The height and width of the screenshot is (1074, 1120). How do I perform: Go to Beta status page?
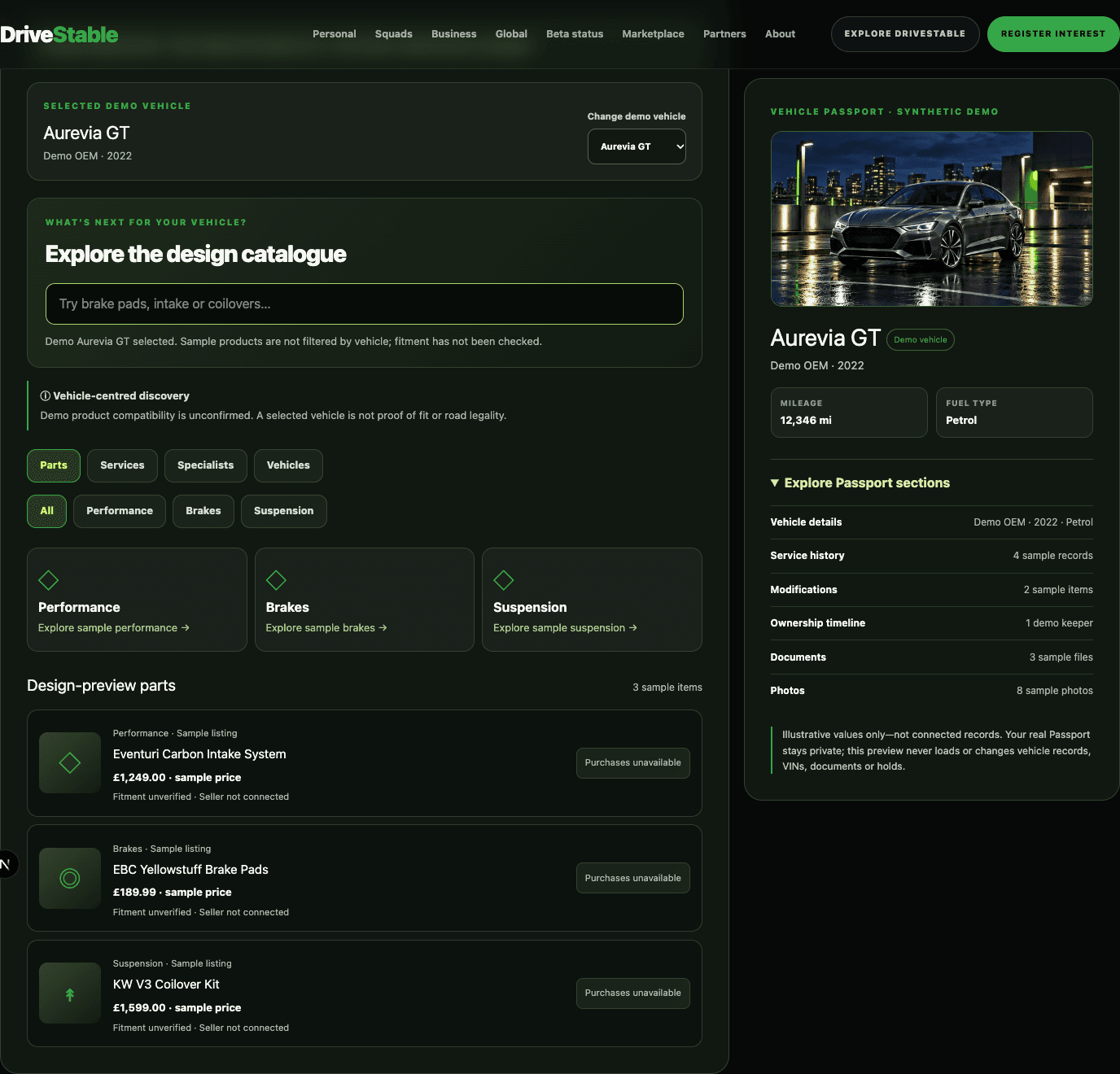[x=575, y=34]
